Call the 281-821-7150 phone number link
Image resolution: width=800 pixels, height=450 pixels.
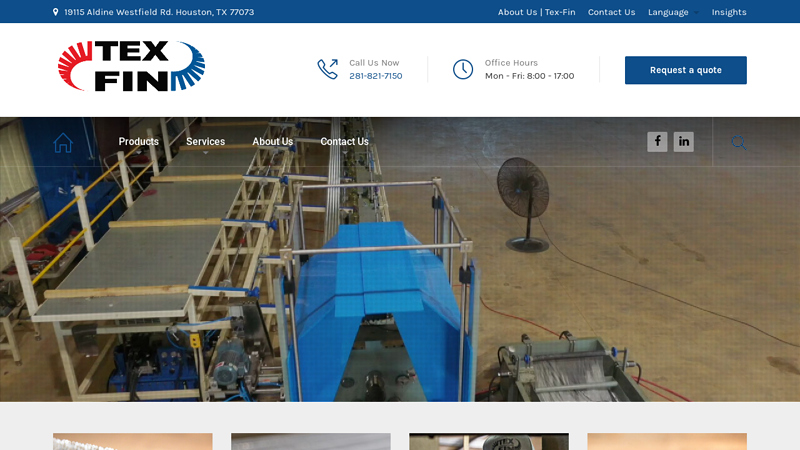pos(375,76)
